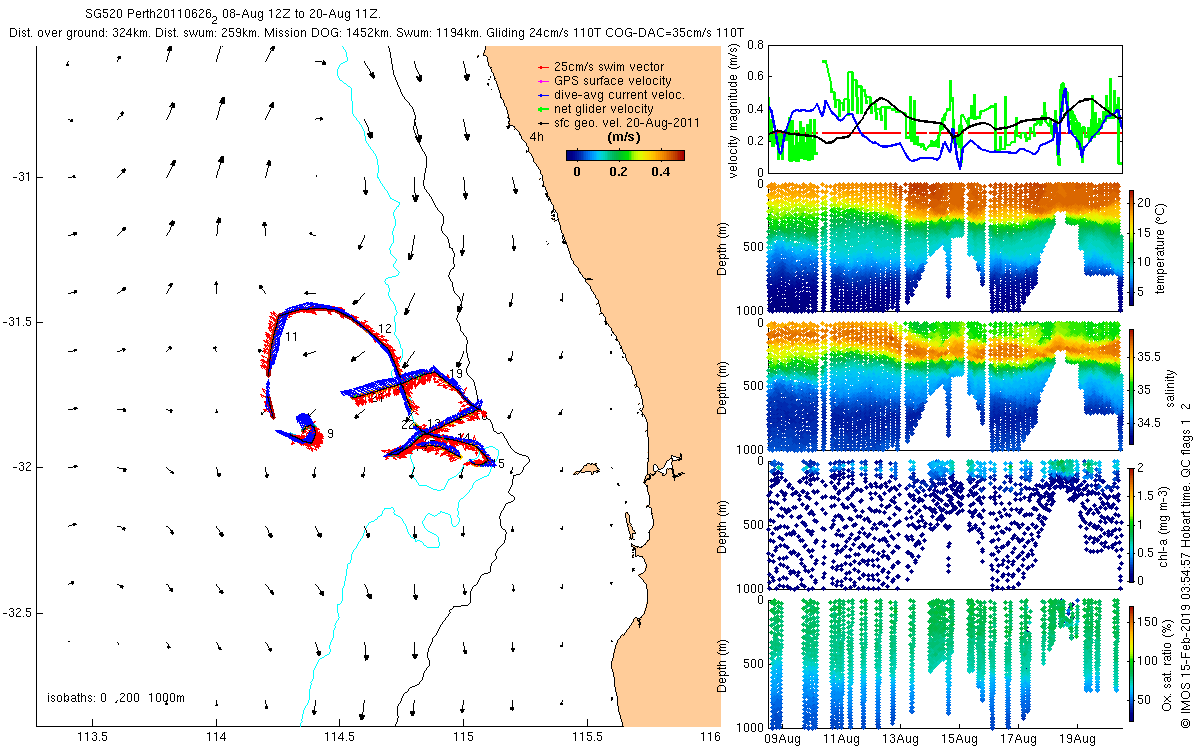Click latitude tick '-32.5' on map axis
The width and height of the screenshot is (1200, 750).
tap(18, 612)
